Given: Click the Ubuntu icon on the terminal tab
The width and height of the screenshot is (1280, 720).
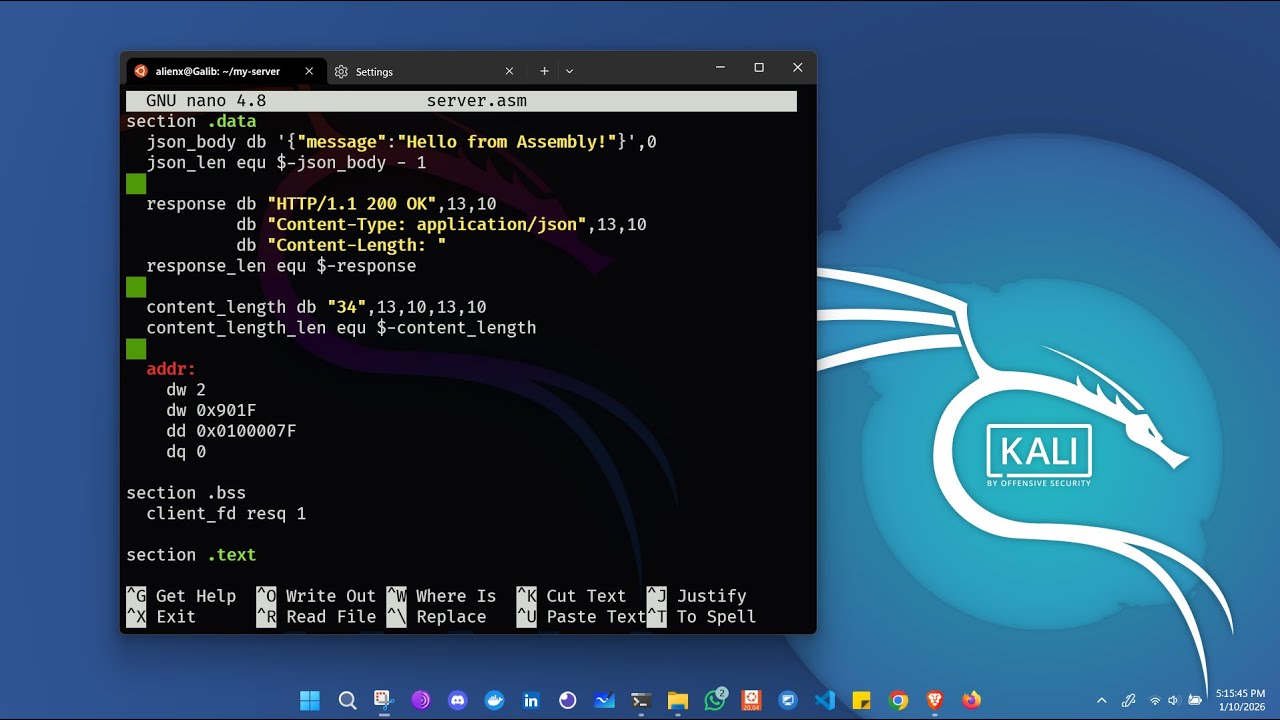Looking at the screenshot, I should [141, 71].
